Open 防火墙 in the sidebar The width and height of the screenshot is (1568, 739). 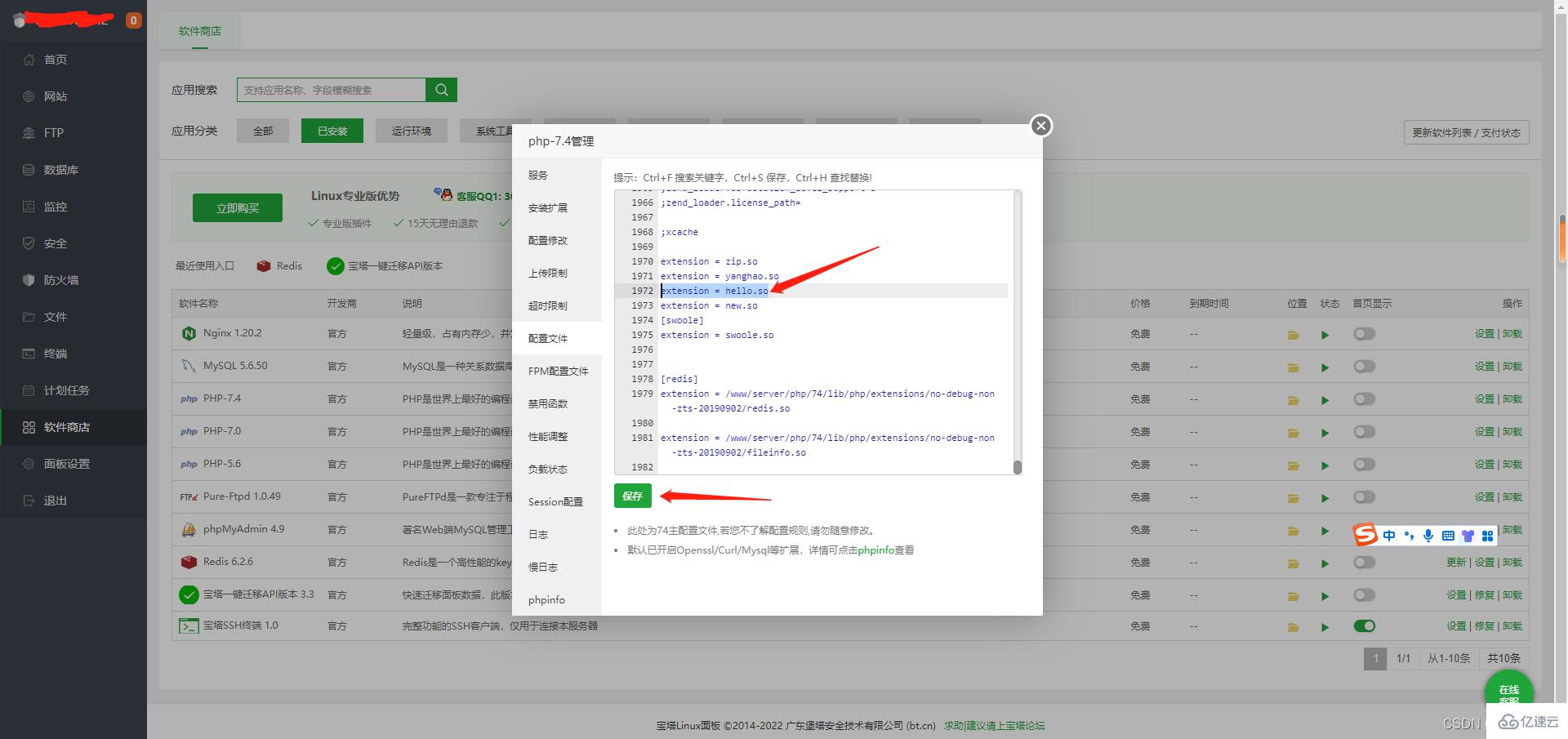(73, 280)
